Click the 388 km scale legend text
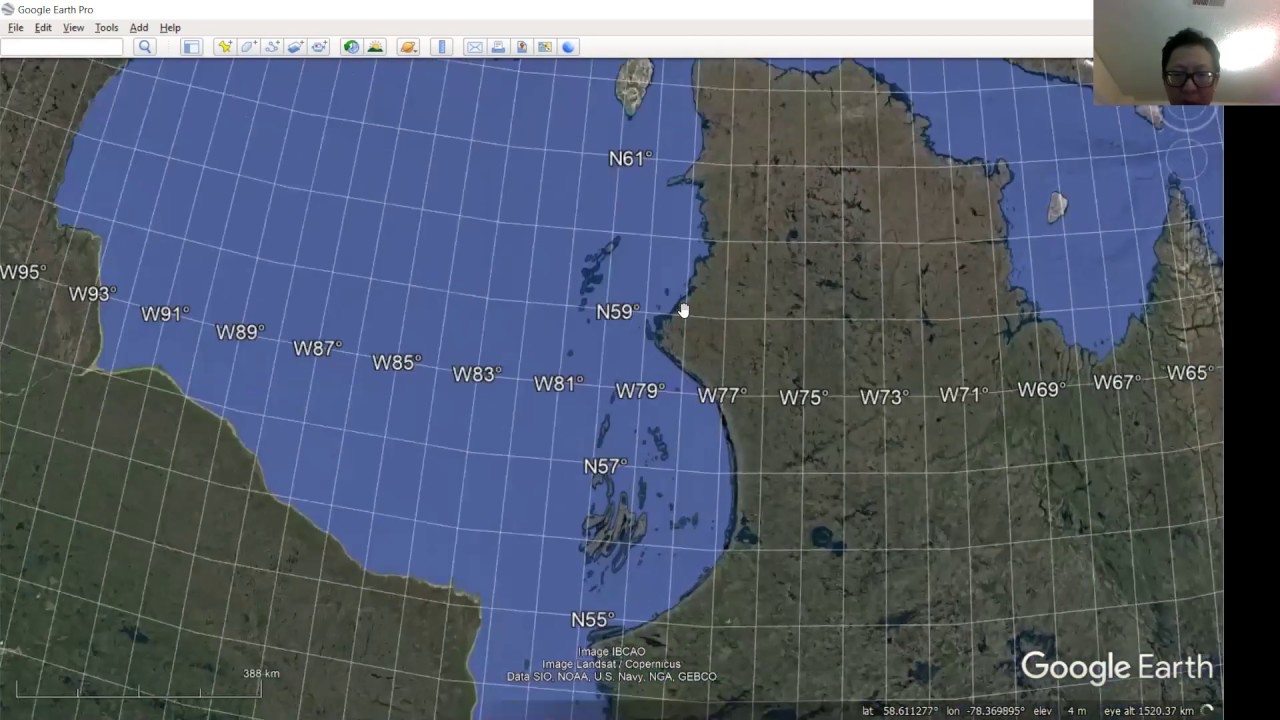The width and height of the screenshot is (1280, 720). pyautogui.click(x=261, y=673)
